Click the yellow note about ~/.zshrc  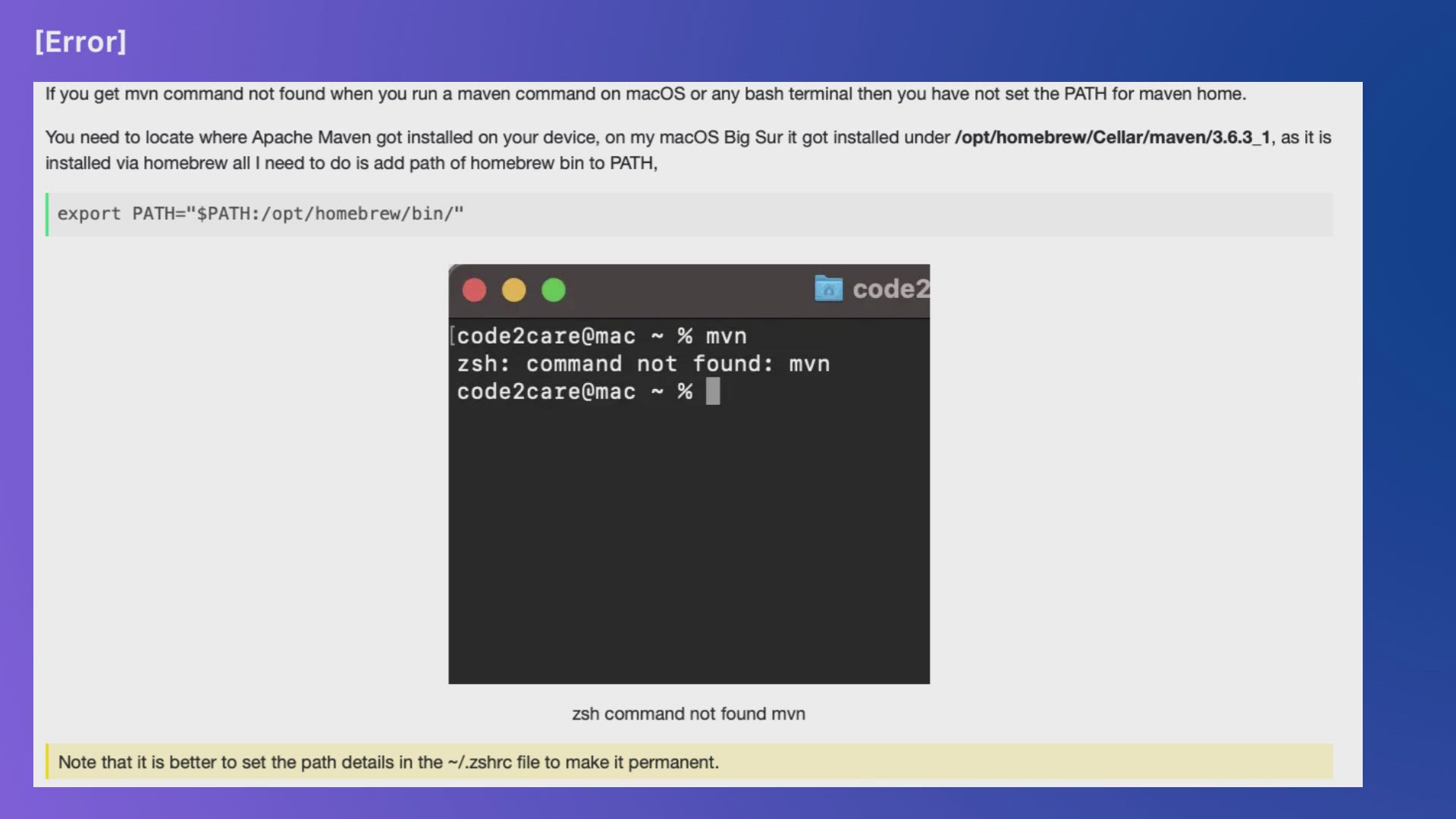pos(388,762)
